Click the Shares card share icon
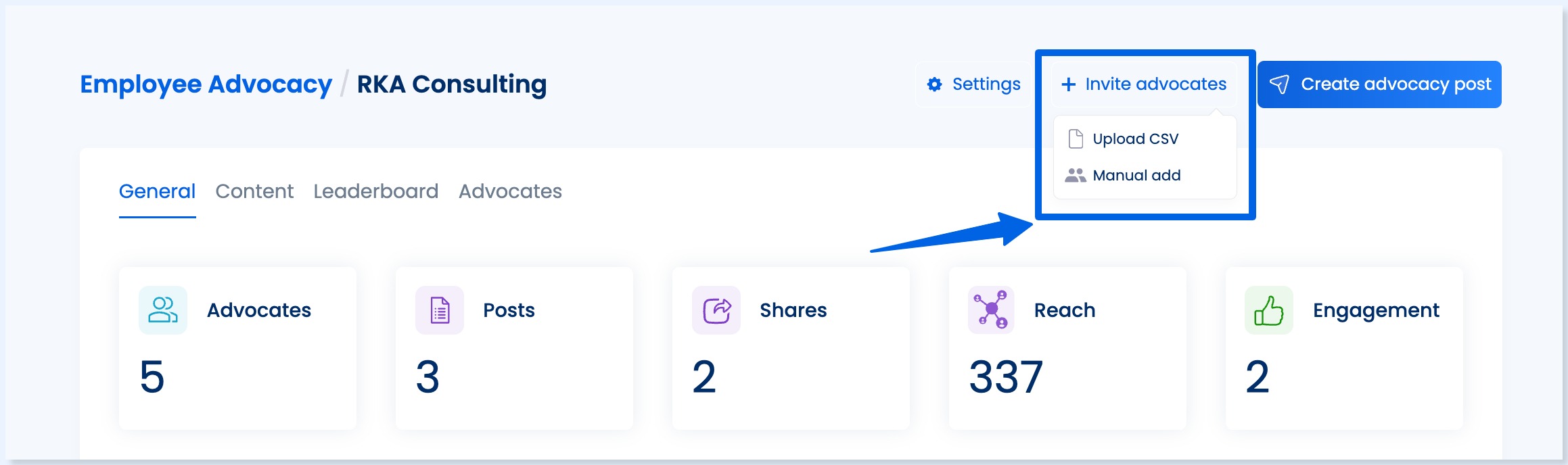The width and height of the screenshot is (1568, 465). [x=716, y=310]
